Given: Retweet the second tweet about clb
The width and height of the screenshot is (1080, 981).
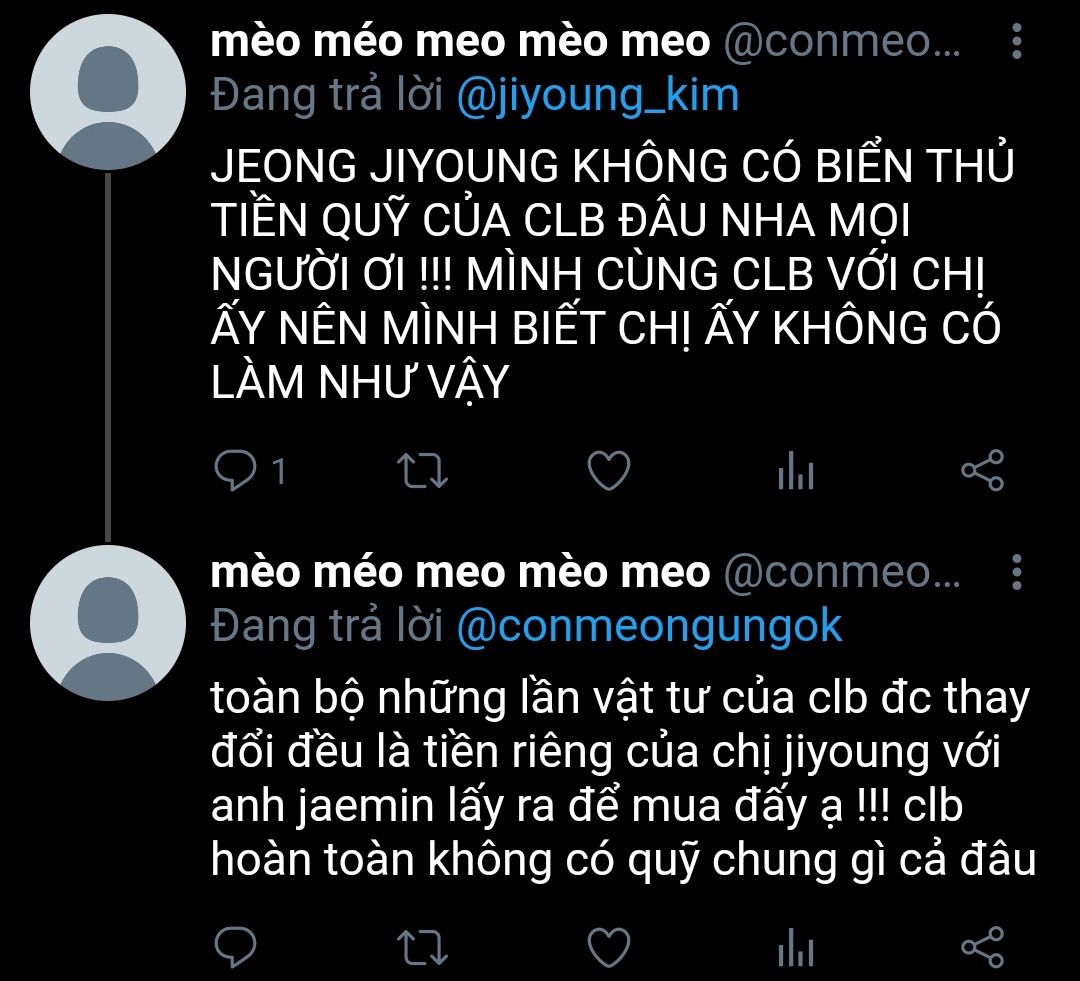Looking at the screenshot, I should point(423,947).
